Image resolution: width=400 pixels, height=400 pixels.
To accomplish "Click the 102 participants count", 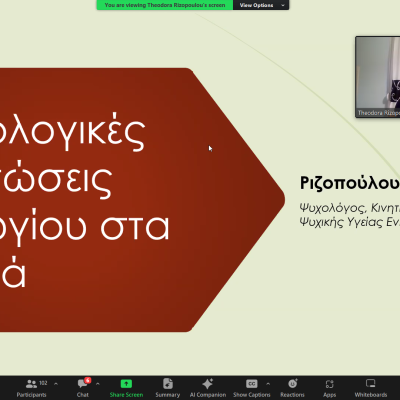I will tap(43, 383).
